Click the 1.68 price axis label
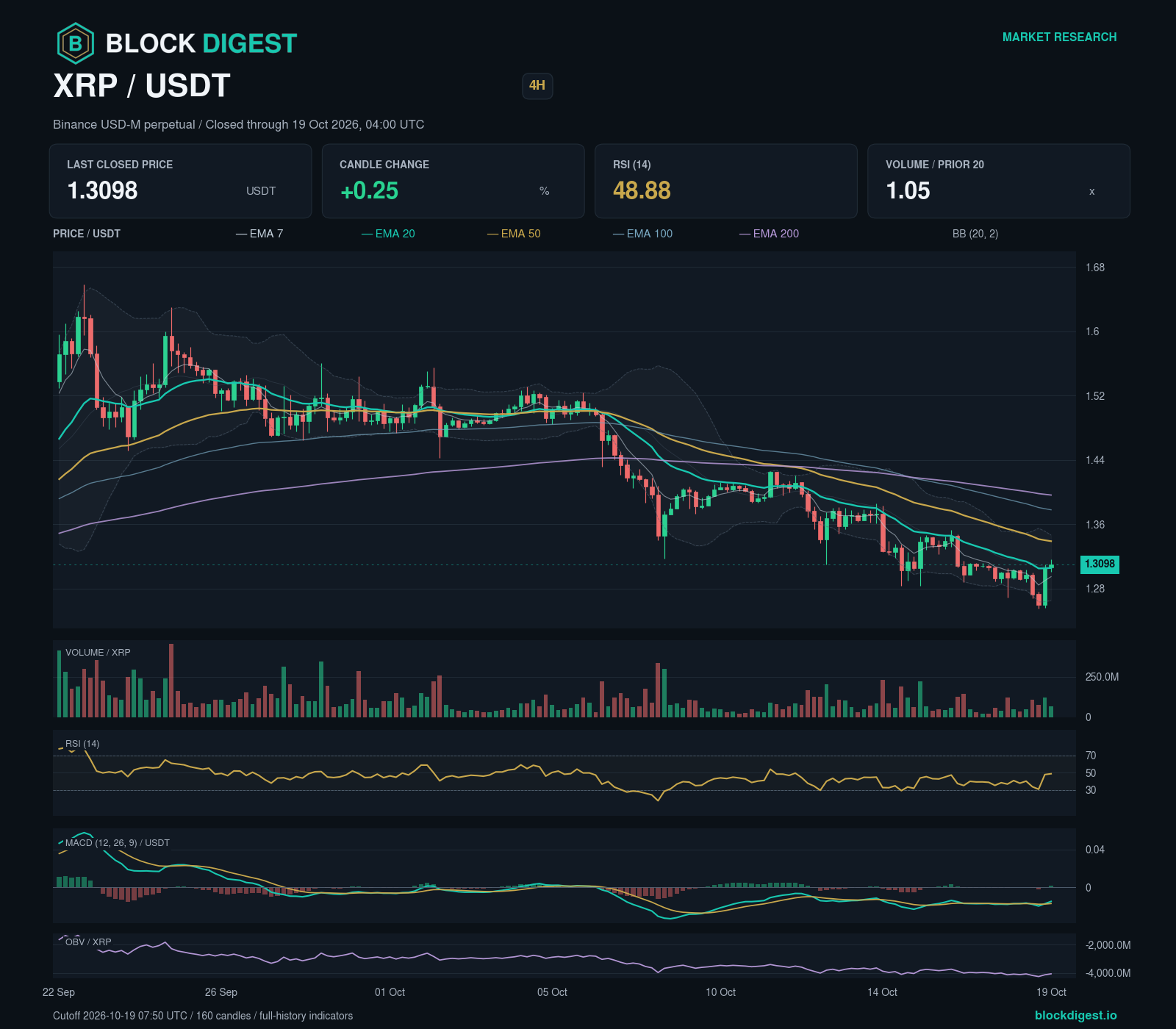Screen dimensions: 1176x1029 1095,268
